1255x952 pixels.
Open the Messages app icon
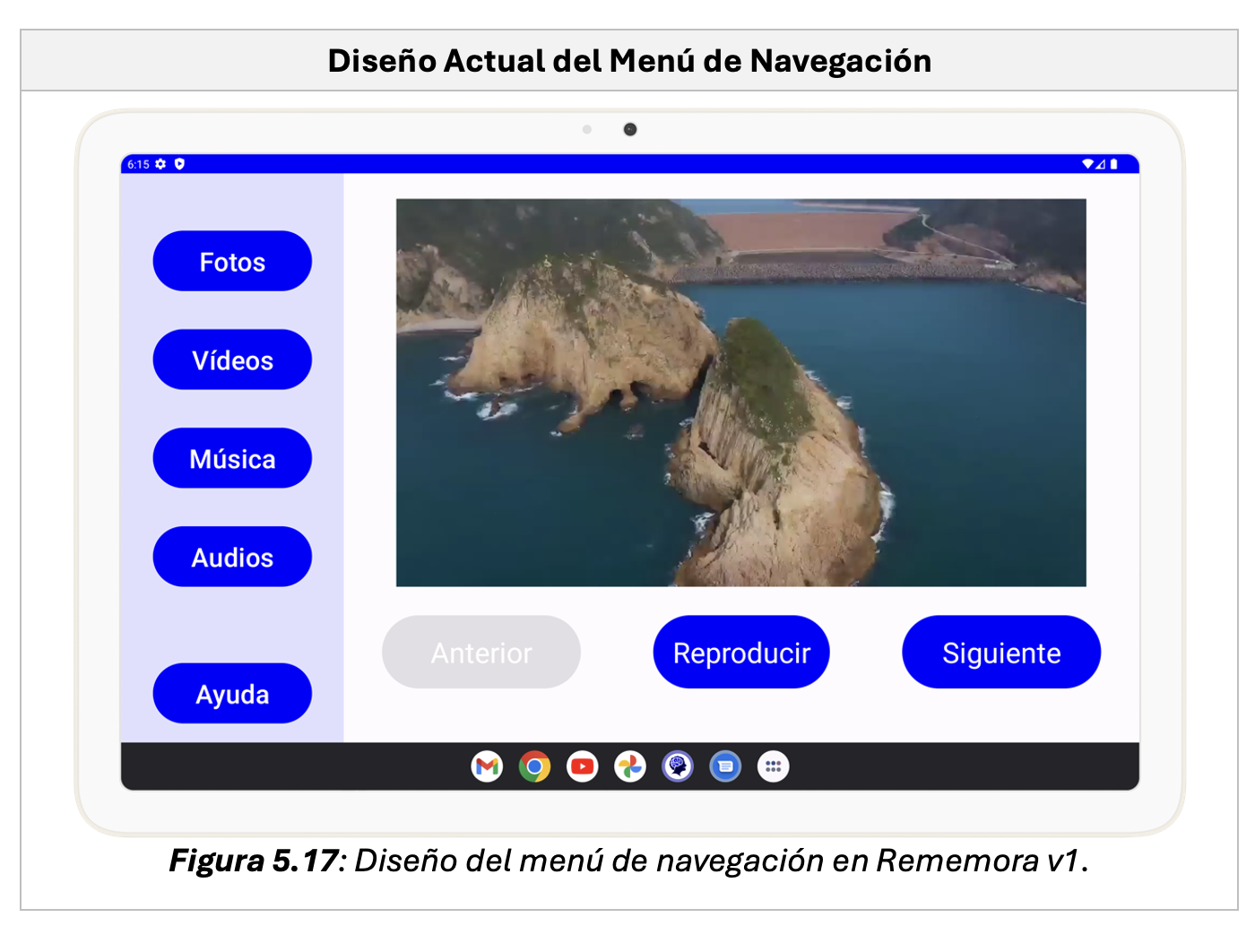[725, 766]
